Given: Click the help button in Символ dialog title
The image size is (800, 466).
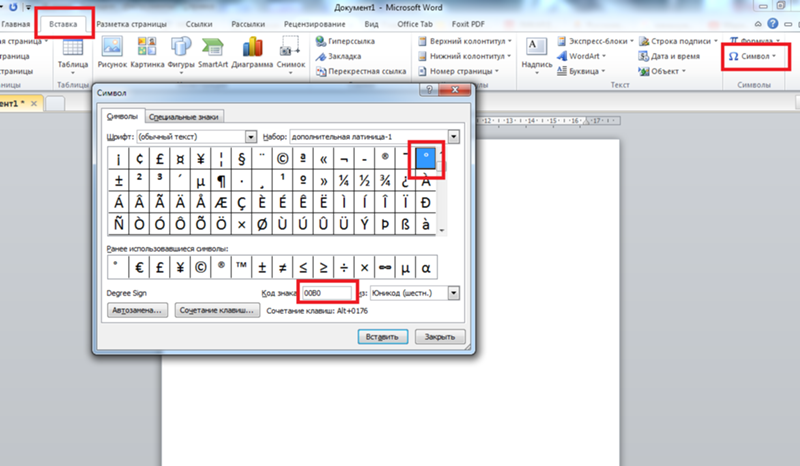Looking at the screenshot, I should point(429,90).
